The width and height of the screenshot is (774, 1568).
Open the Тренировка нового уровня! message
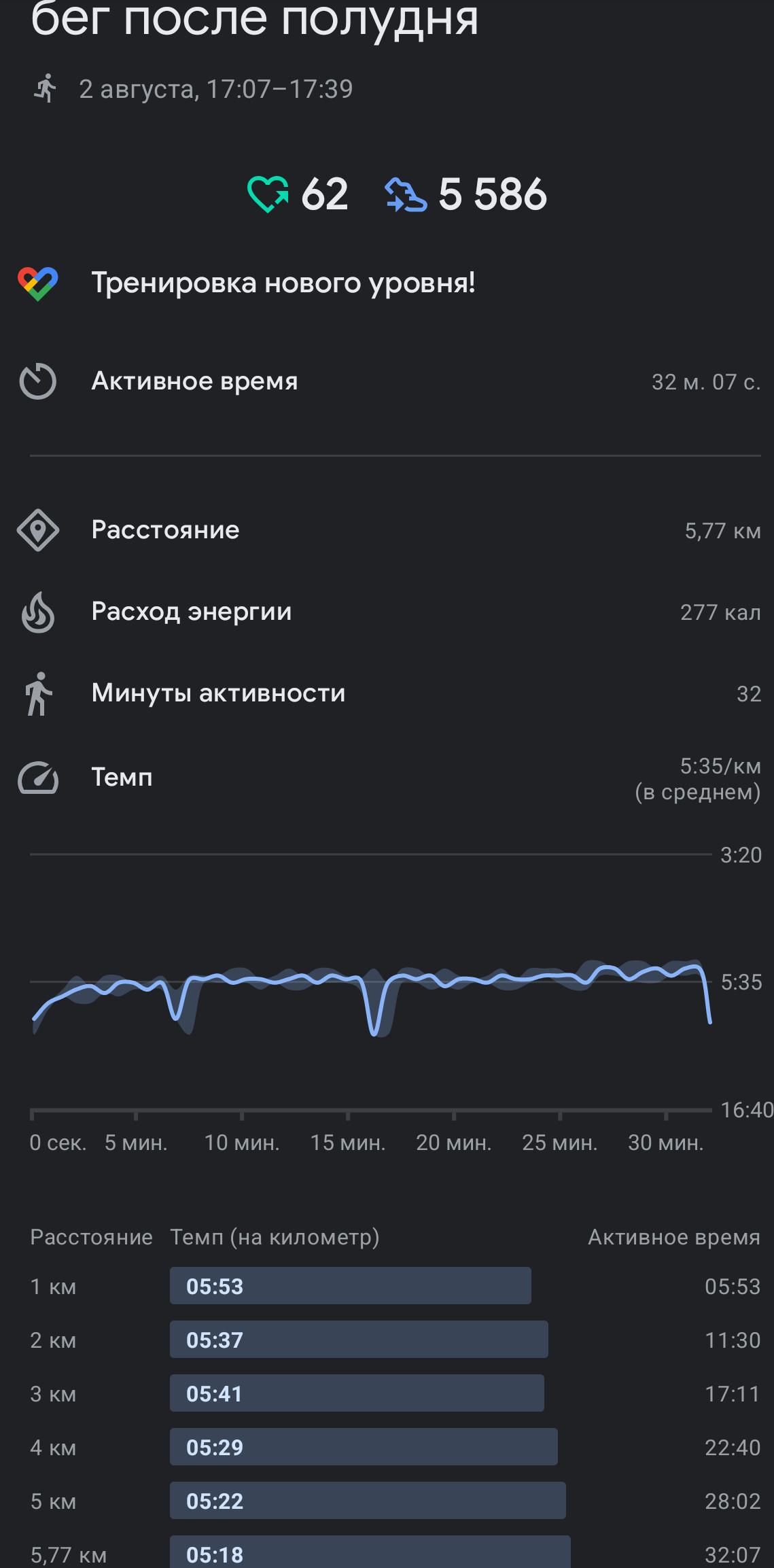point(283,283)
